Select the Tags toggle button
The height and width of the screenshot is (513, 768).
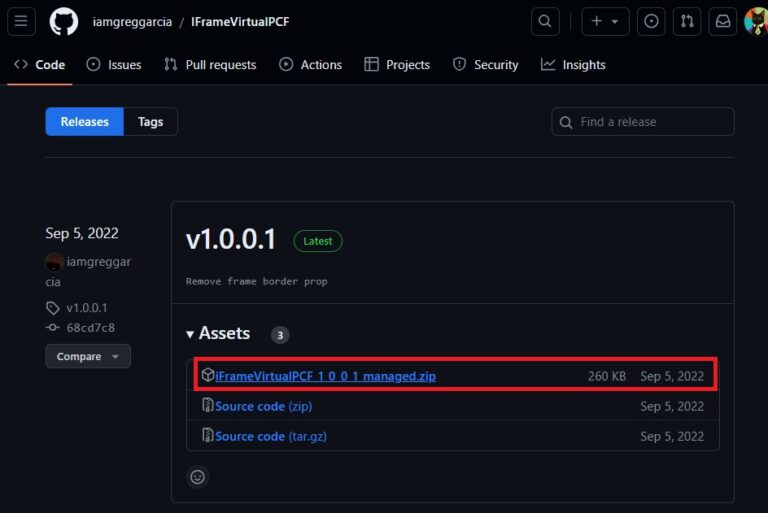pyautogui.click(x=150, y=122)
